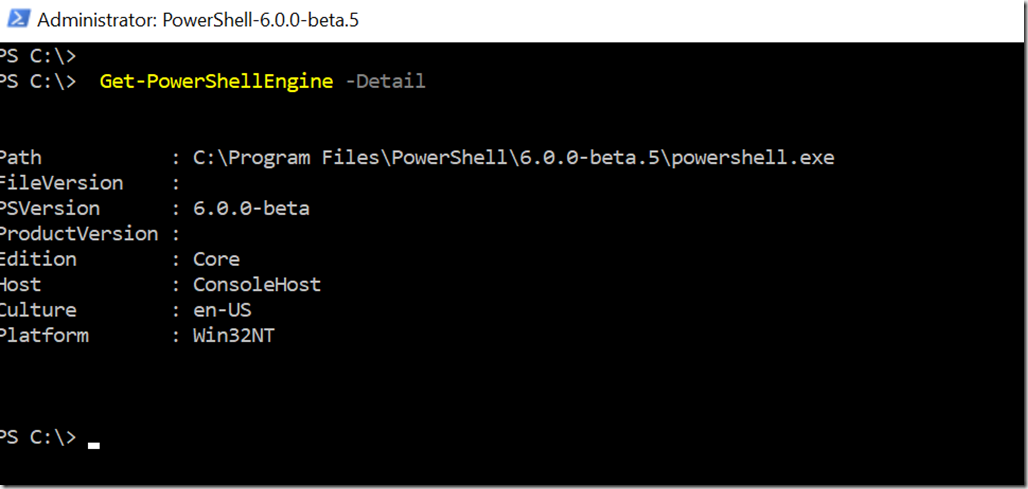This screenshot has width=1028, height=489.
Task: Click the Get-PowerShellEngine command text
Action: (x=216, y=82)
